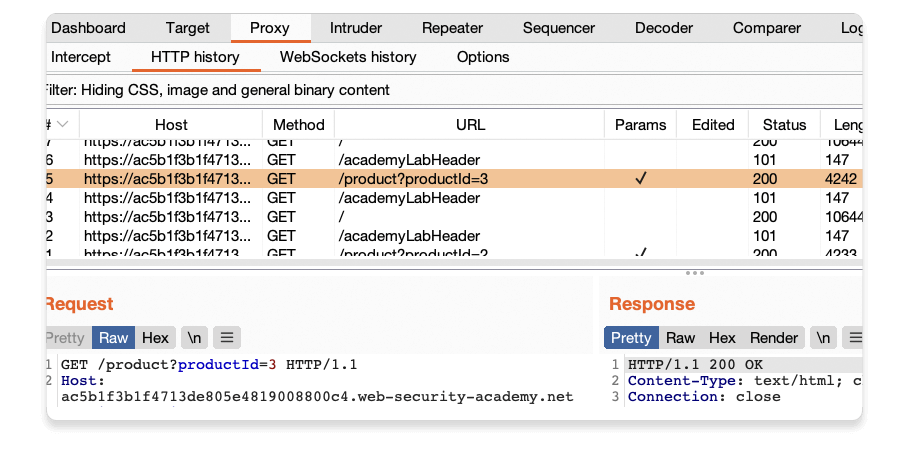Click the productId parameter in request
The width and height of the screenshot is (923, 457).
point(218,365)
